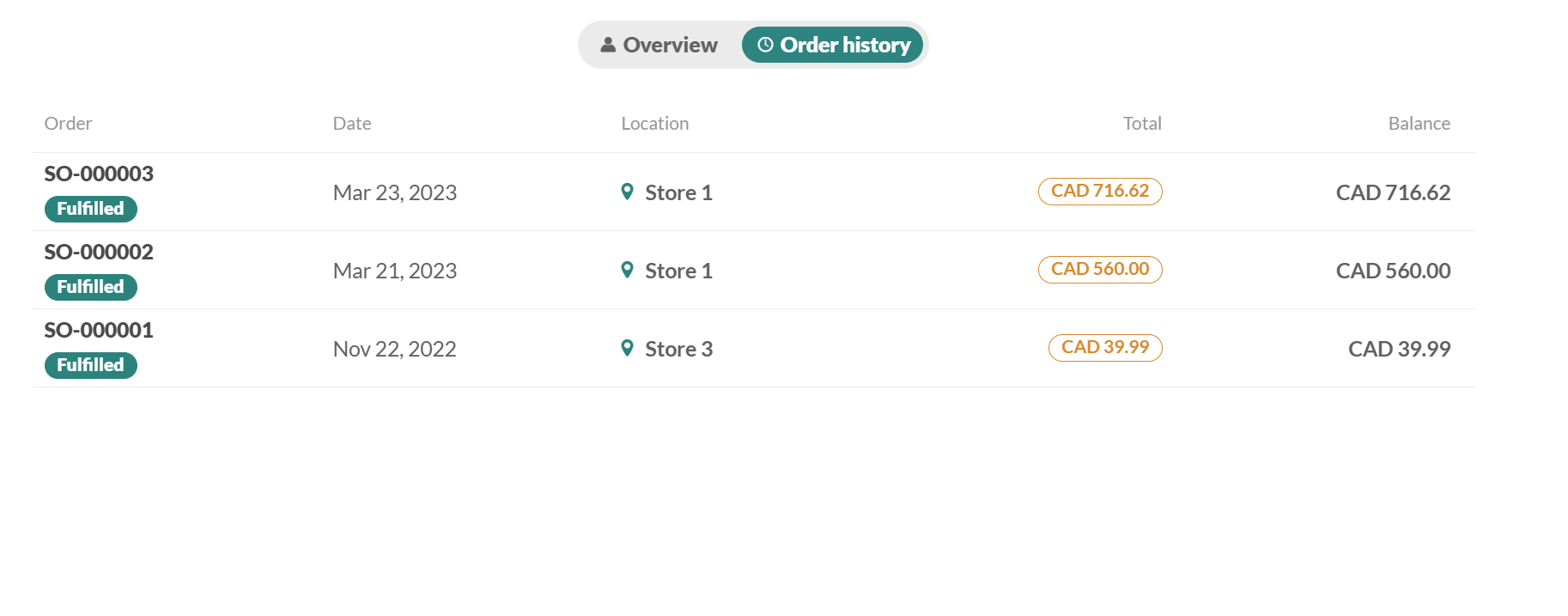Click the CAD 560.00 total pill

(1100, 269)
